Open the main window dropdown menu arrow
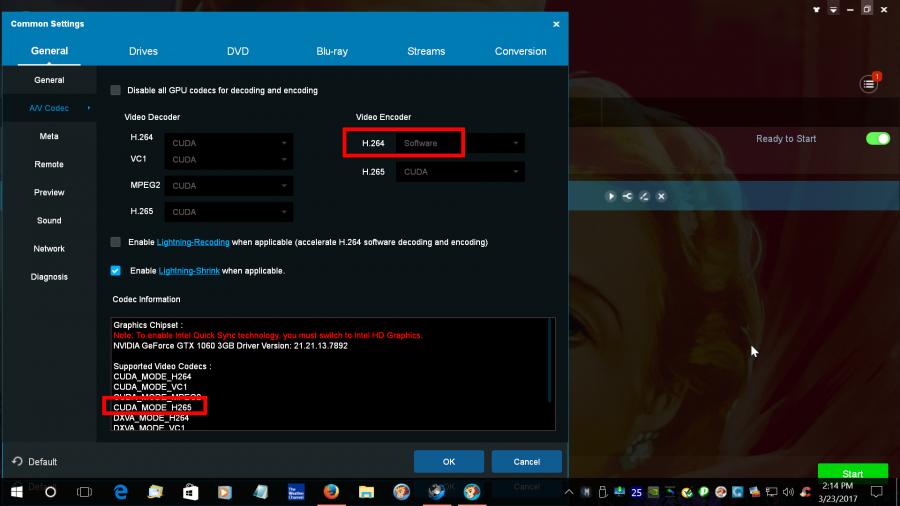 (833, 10)
